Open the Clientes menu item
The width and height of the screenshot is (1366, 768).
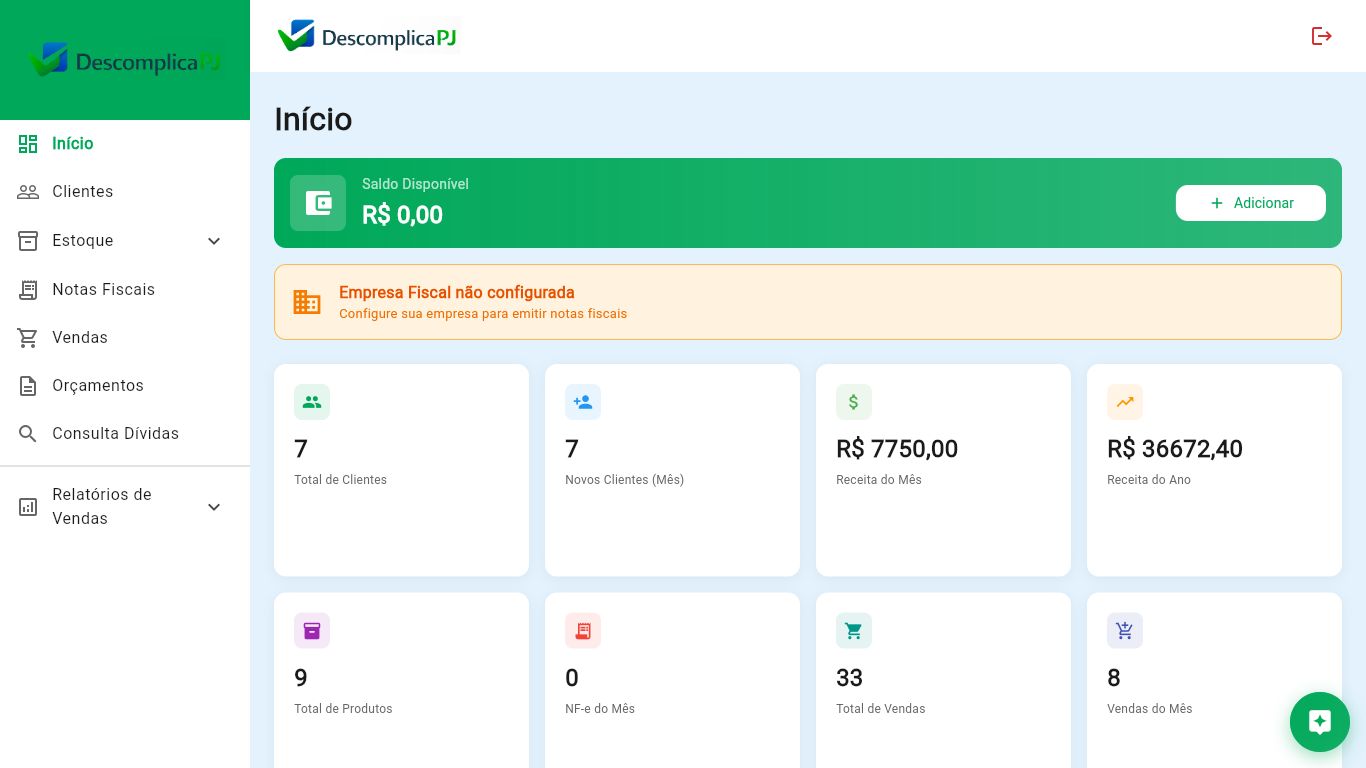click(x=125, y=192)
